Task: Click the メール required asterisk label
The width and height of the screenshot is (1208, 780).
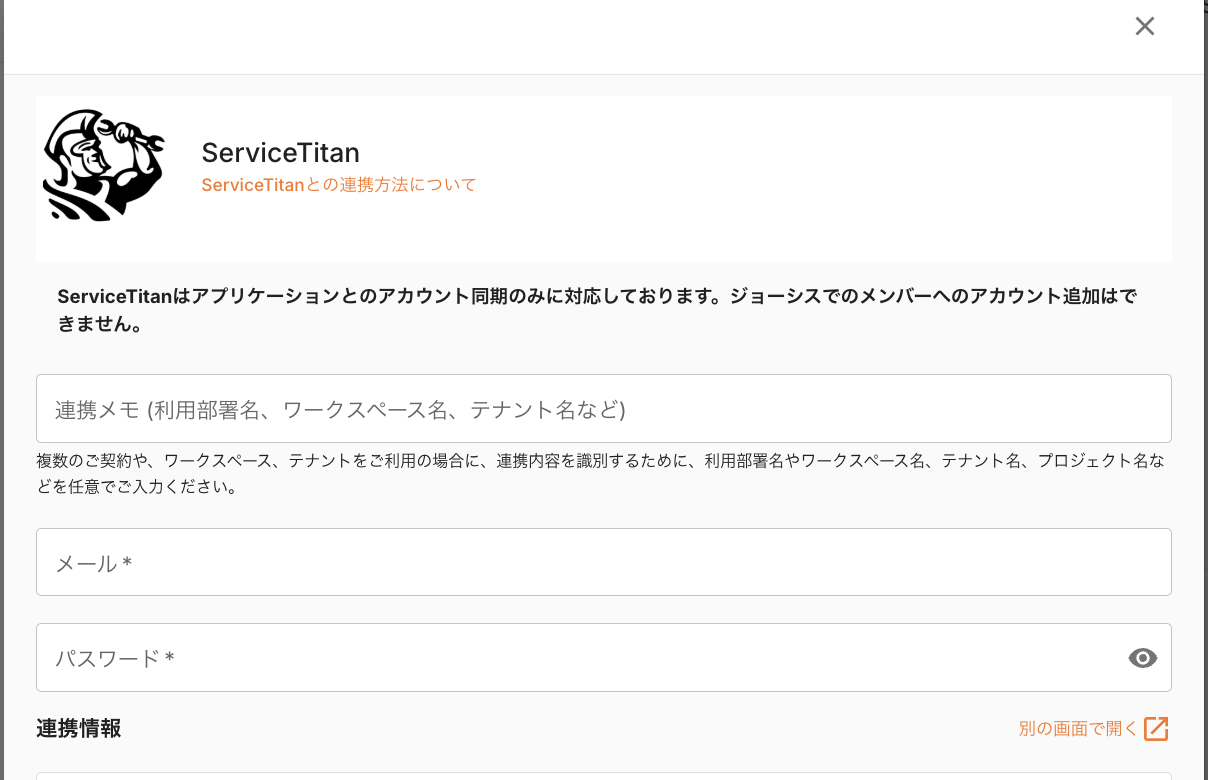Action: [x=127, y=564]
